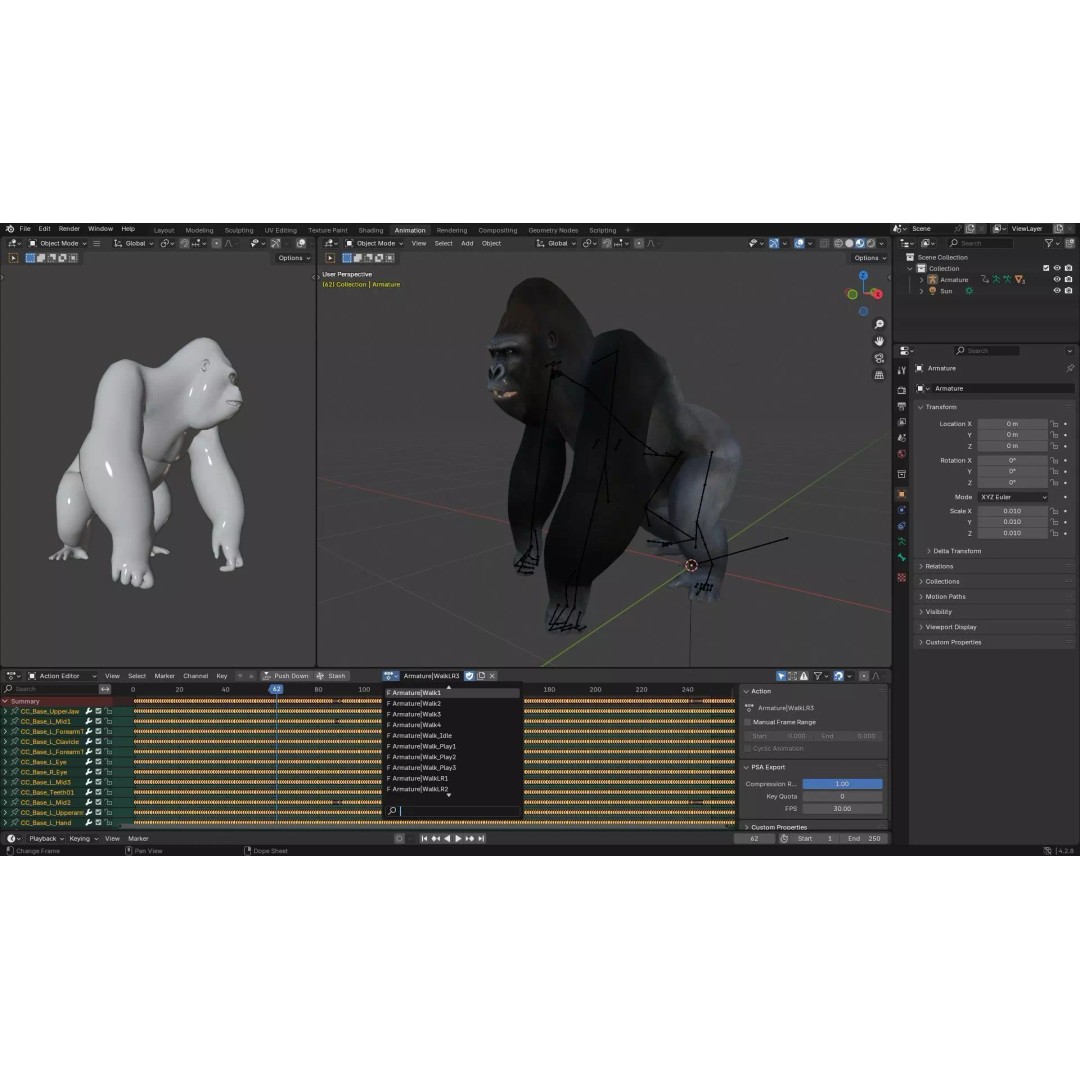The width and height of the screenshot is (1080, 1080).
Task: Switch to the Scripting workspace tab
Action: pos(603,230)
